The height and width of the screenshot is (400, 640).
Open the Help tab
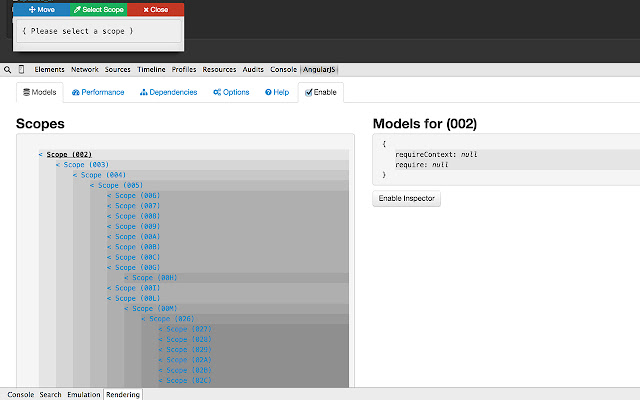277,92
